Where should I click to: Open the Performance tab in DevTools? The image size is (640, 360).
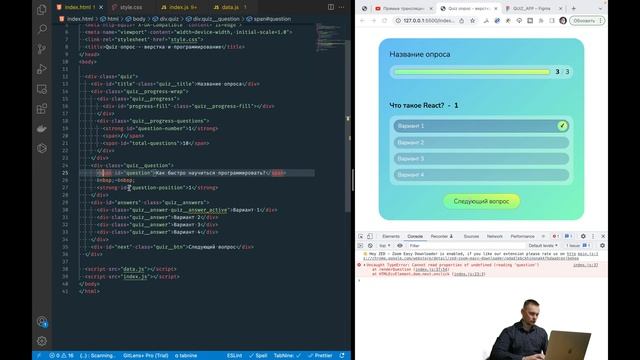(x=522, y=236)
